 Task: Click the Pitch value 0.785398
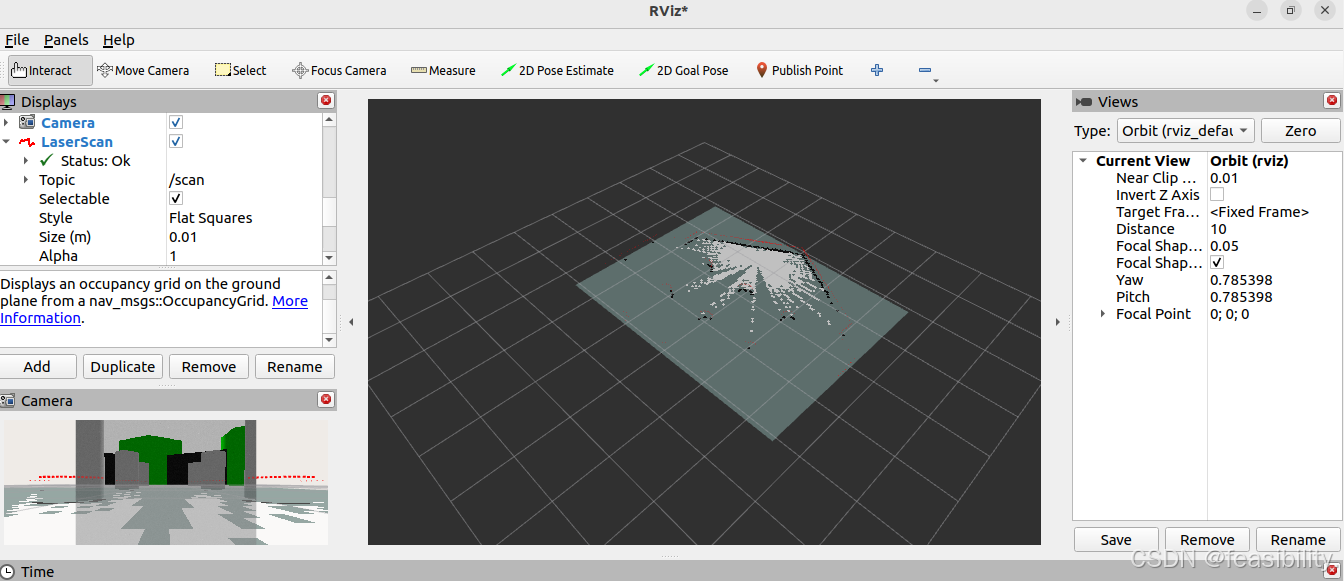(1241, 297)
